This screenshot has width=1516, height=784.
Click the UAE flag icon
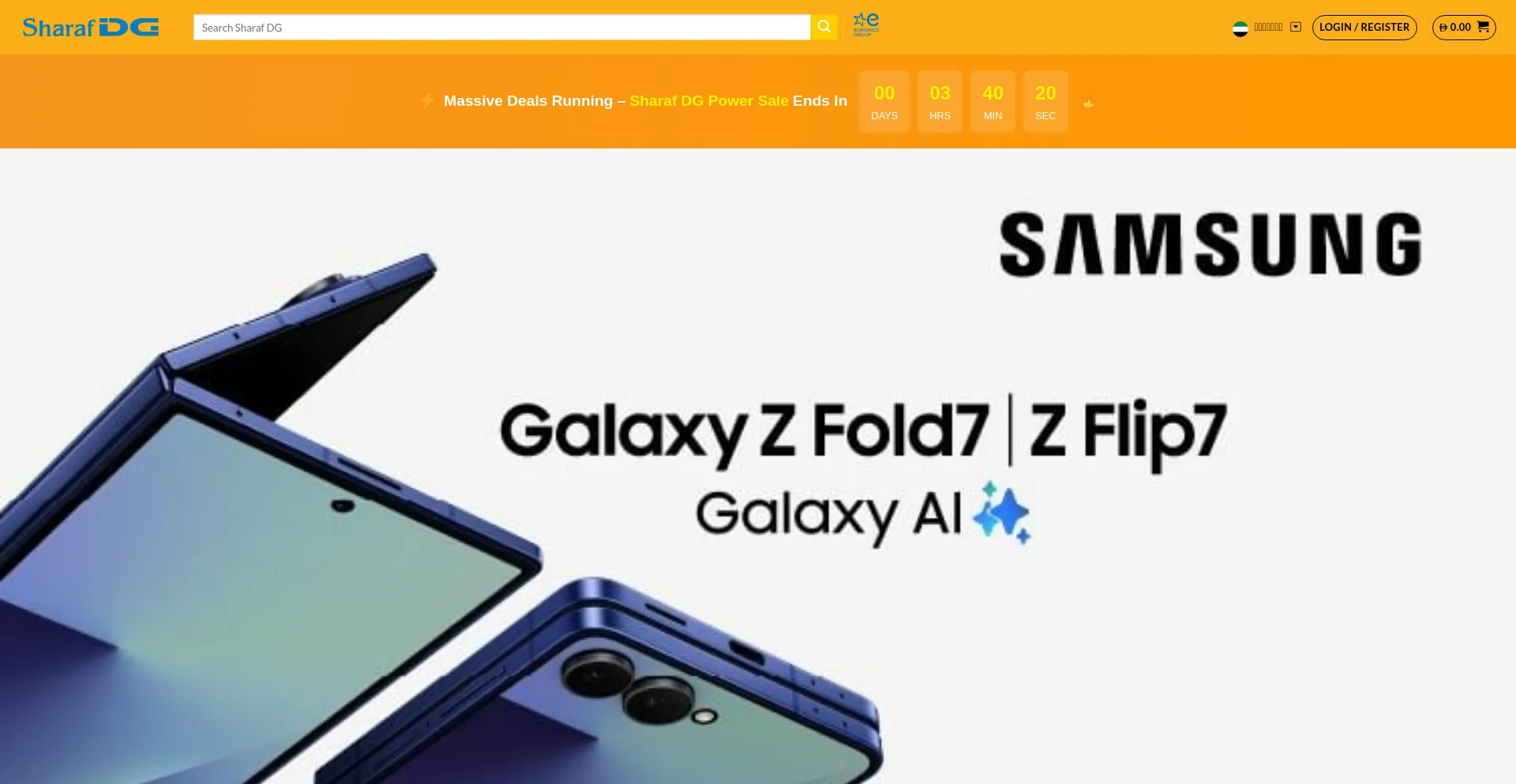coord(1240,28)
